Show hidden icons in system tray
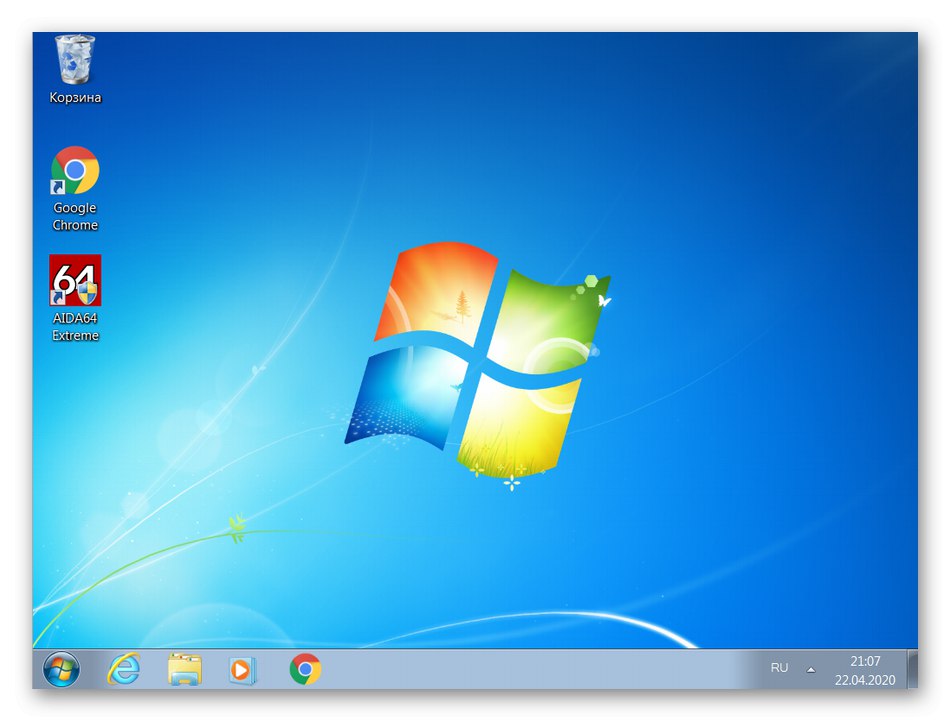The image size is (950, 721). click(811, 670)
